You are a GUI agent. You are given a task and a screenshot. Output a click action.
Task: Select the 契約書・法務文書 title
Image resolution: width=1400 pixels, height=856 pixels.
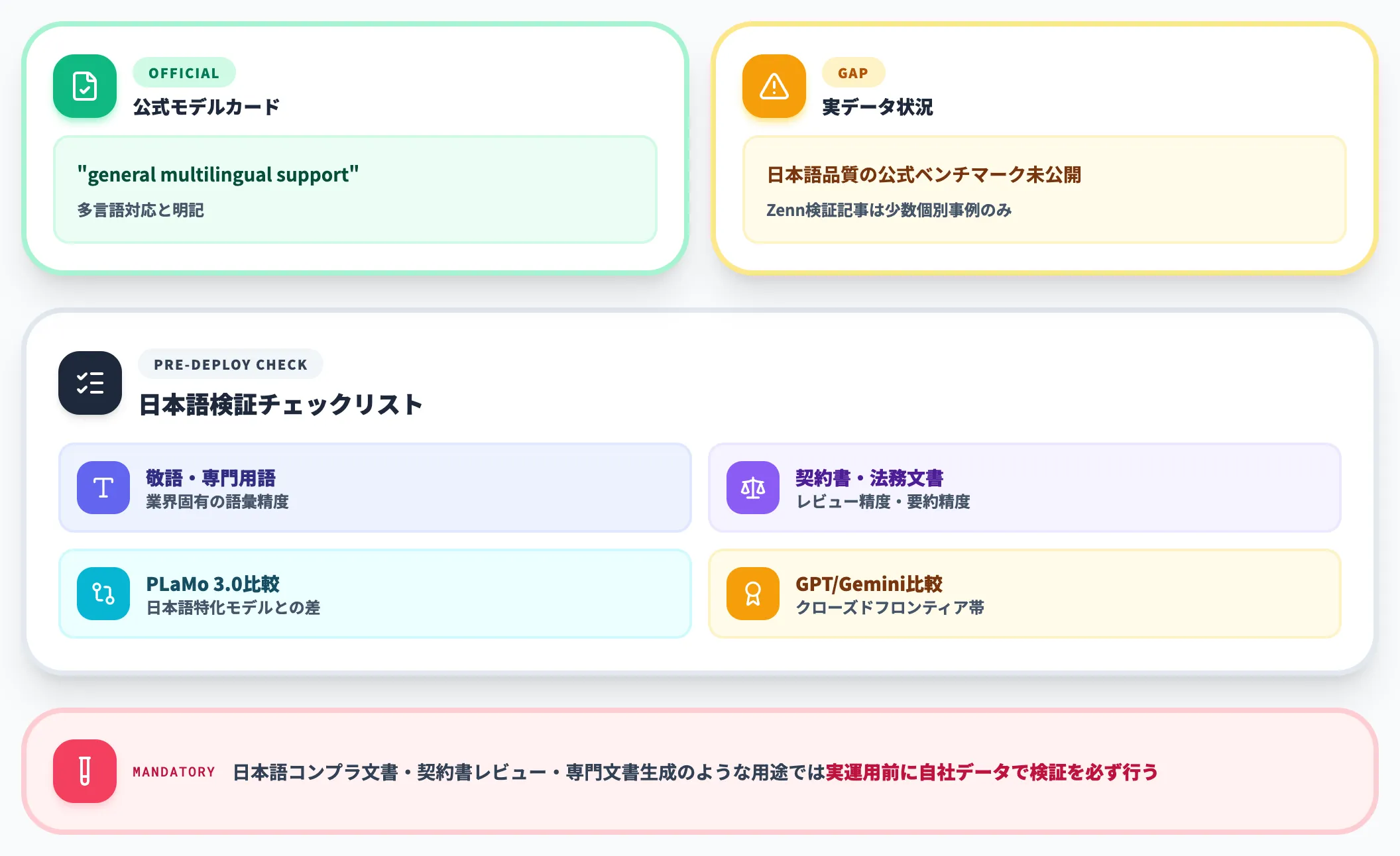pos(870,478)
